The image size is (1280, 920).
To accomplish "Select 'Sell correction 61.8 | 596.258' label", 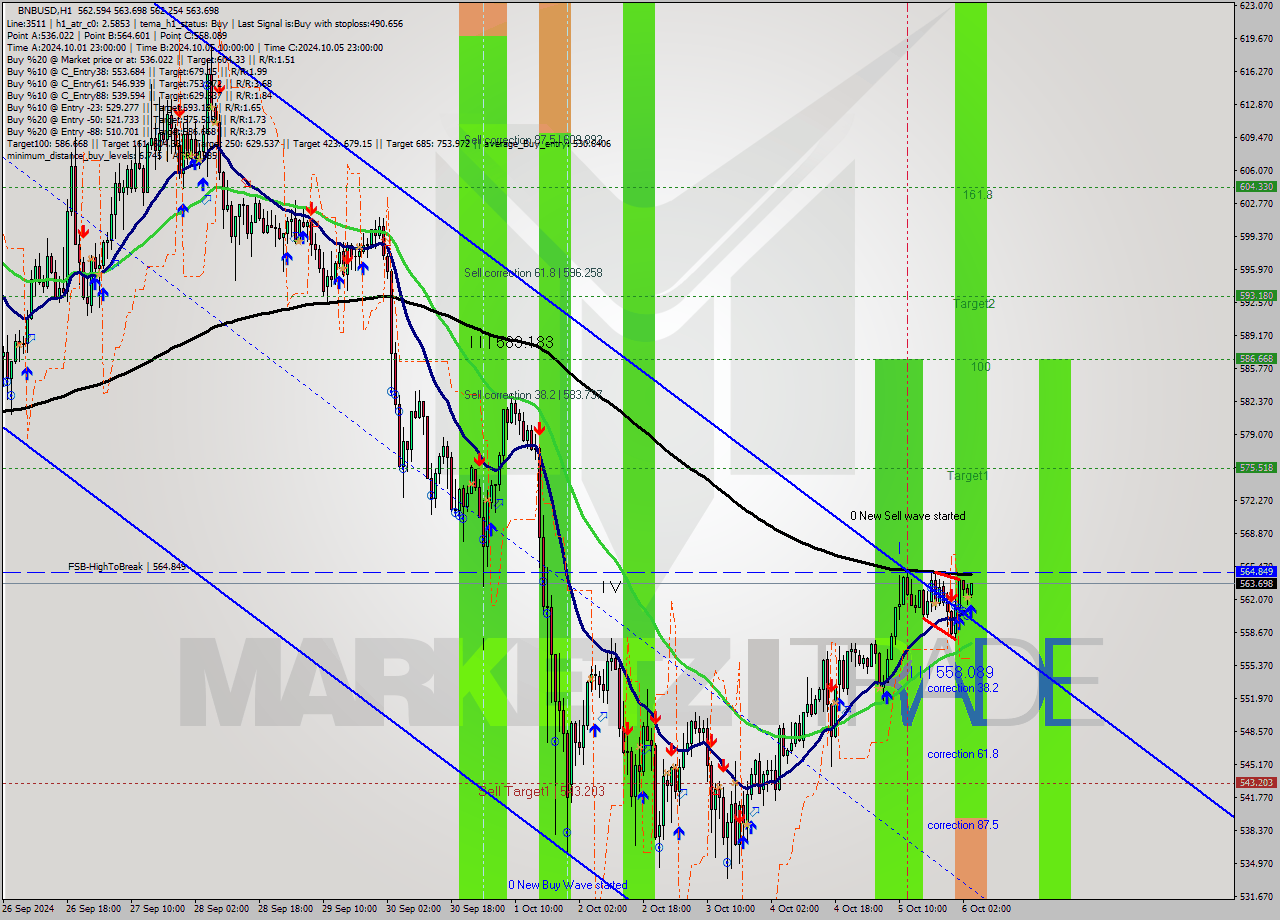I will (x=533, y=272).
